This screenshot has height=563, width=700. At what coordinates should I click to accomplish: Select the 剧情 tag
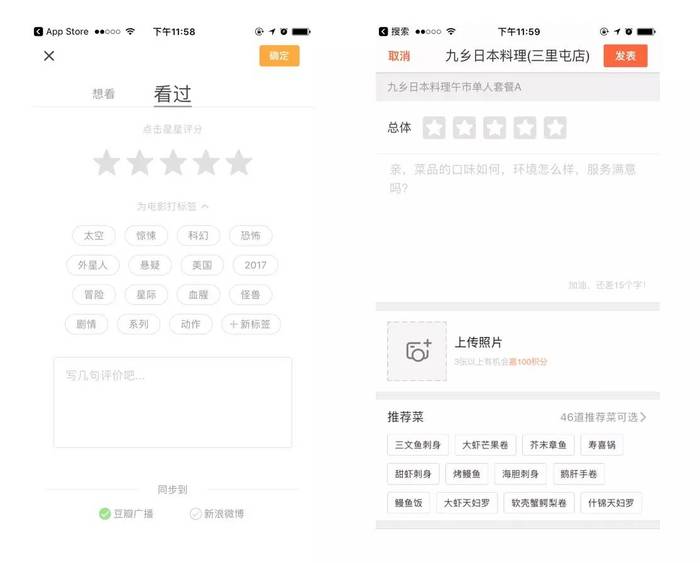[86, 324]
